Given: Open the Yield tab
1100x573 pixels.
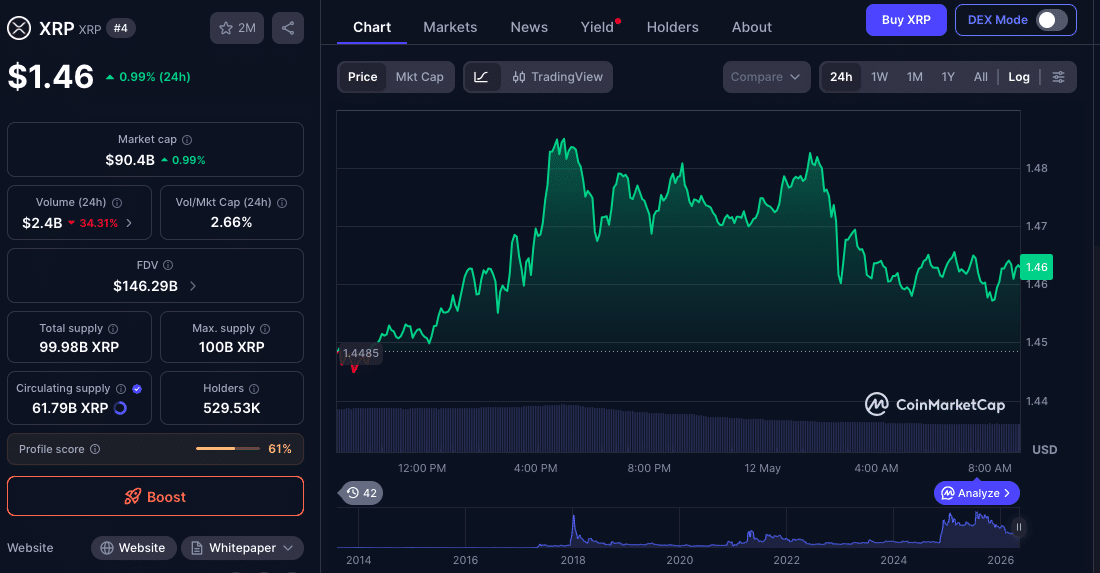Looking at the screenshot, I should 597,27.
